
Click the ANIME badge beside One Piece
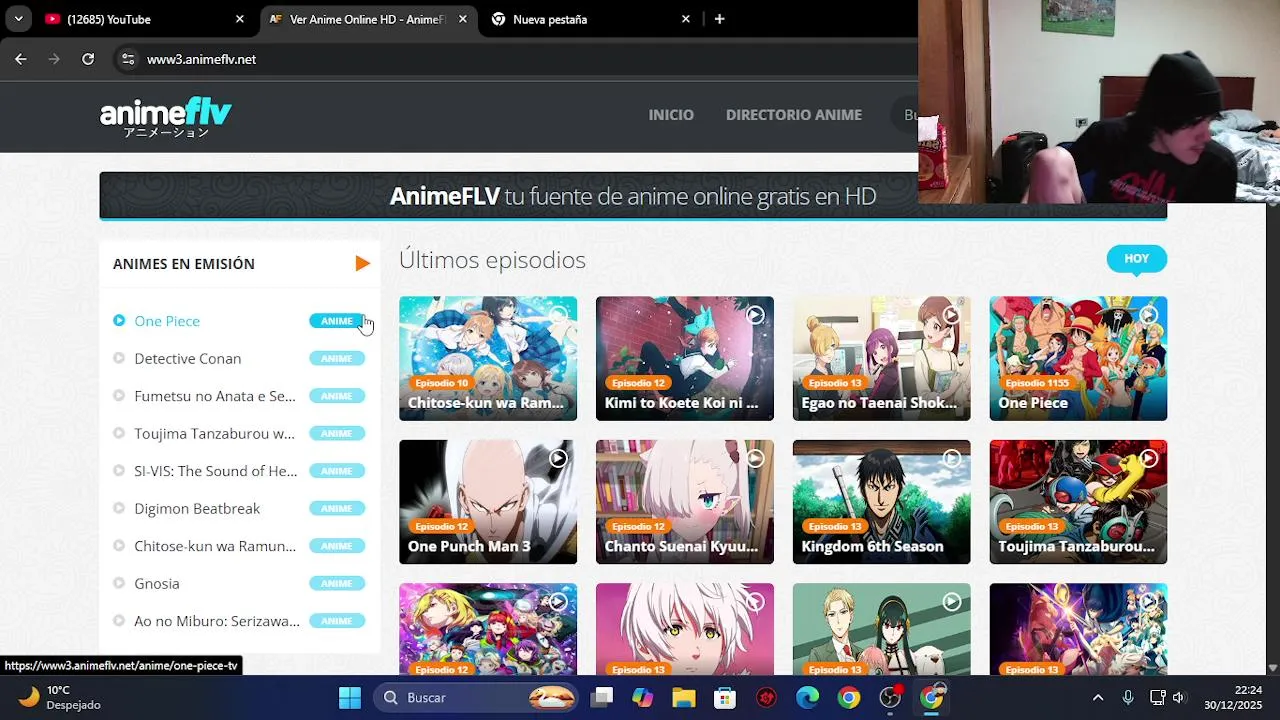[x=337, y=321]
